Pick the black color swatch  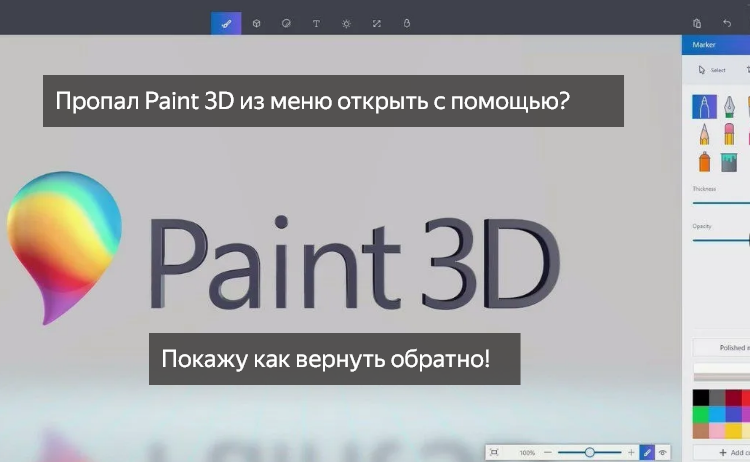click(701, 398)
